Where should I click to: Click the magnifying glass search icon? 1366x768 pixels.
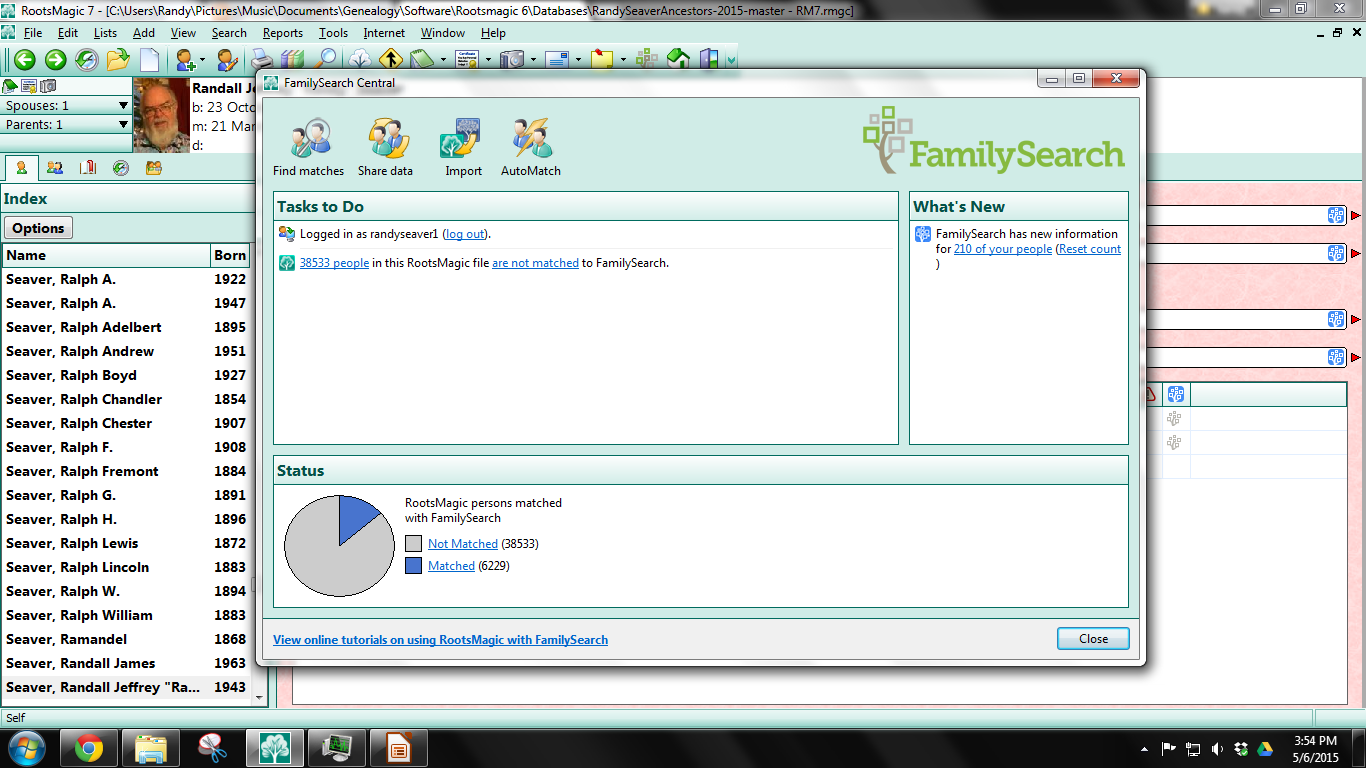tap(325, 58)
